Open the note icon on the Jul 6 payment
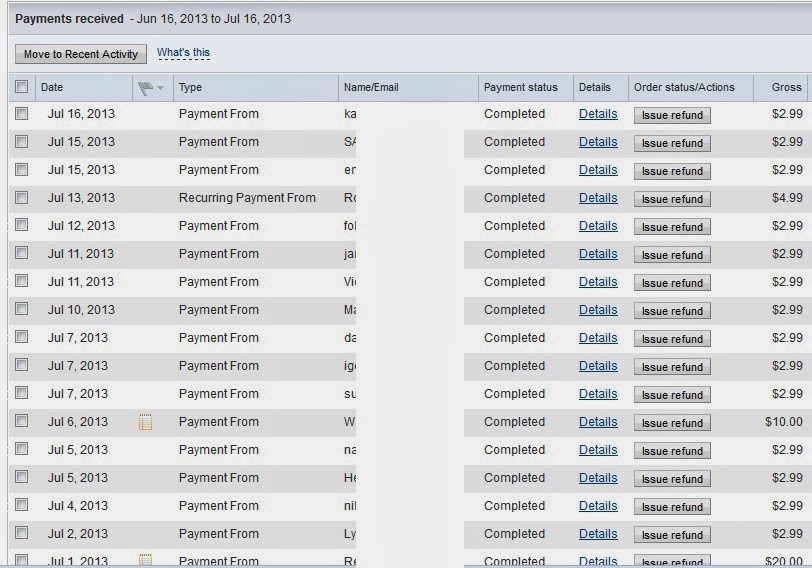The height and width of the screenshot is (568, 812). pos(145,422)
